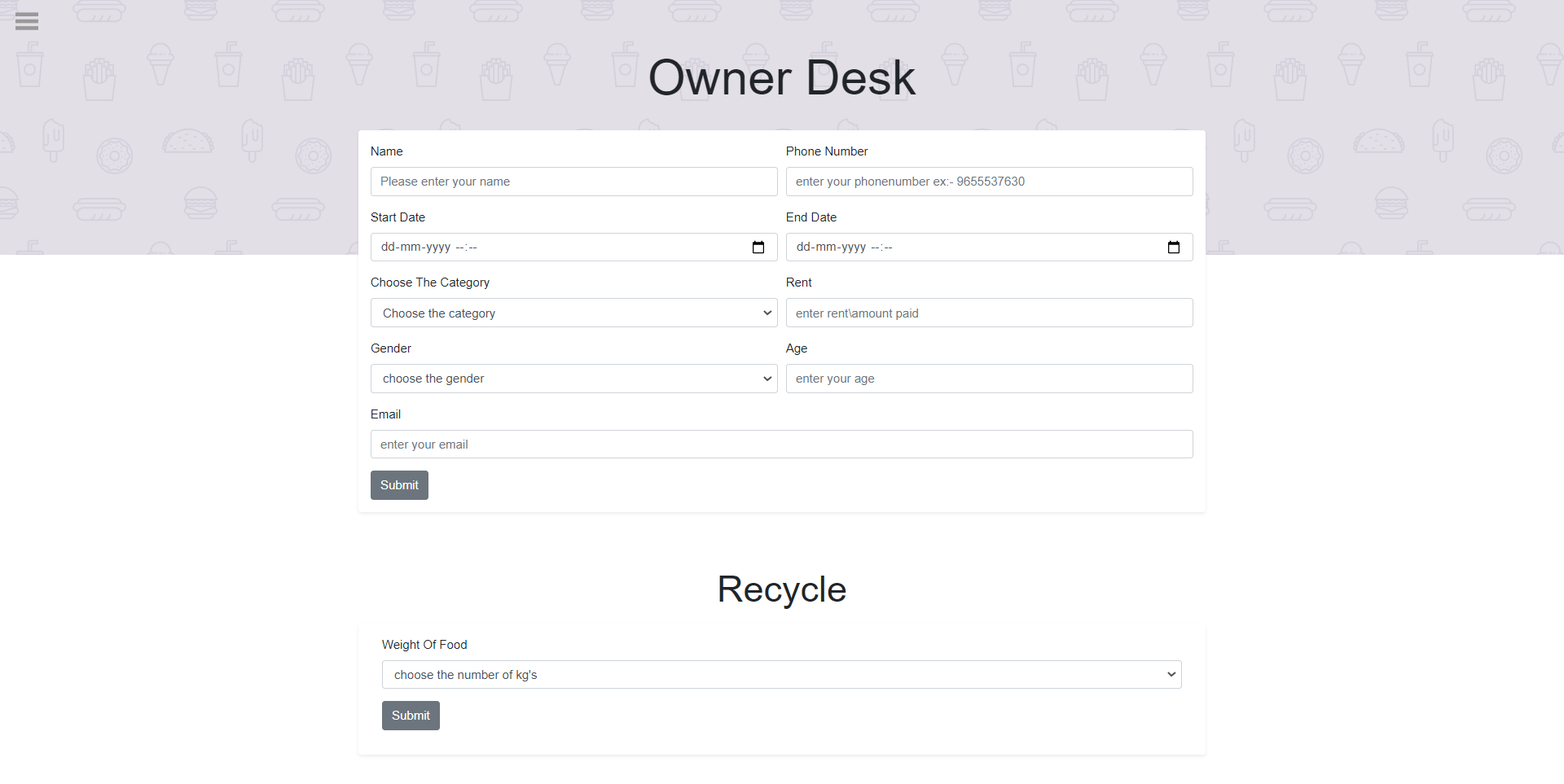The image size is (1564, 784).
Task: Click the Recycle heading
Action: pos(782,589)
